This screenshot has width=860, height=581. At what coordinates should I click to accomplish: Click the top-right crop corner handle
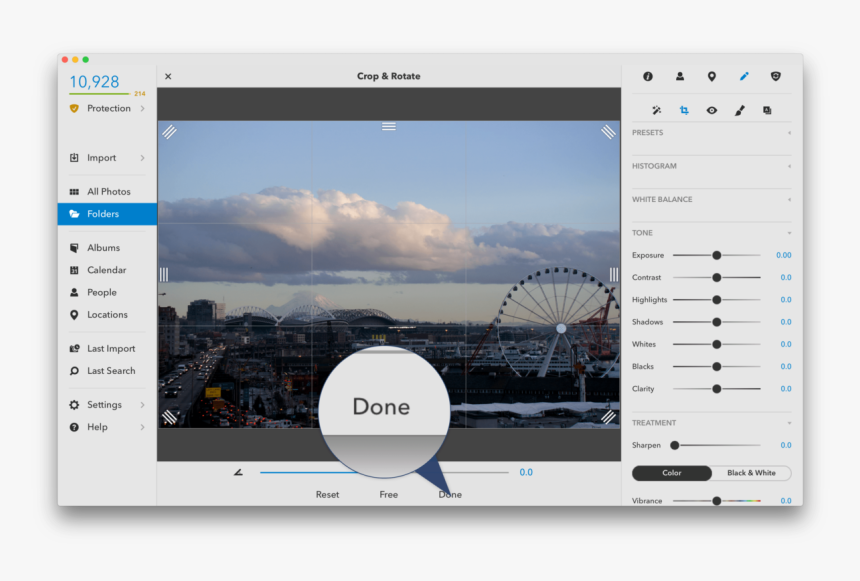[x=608, y=132]
